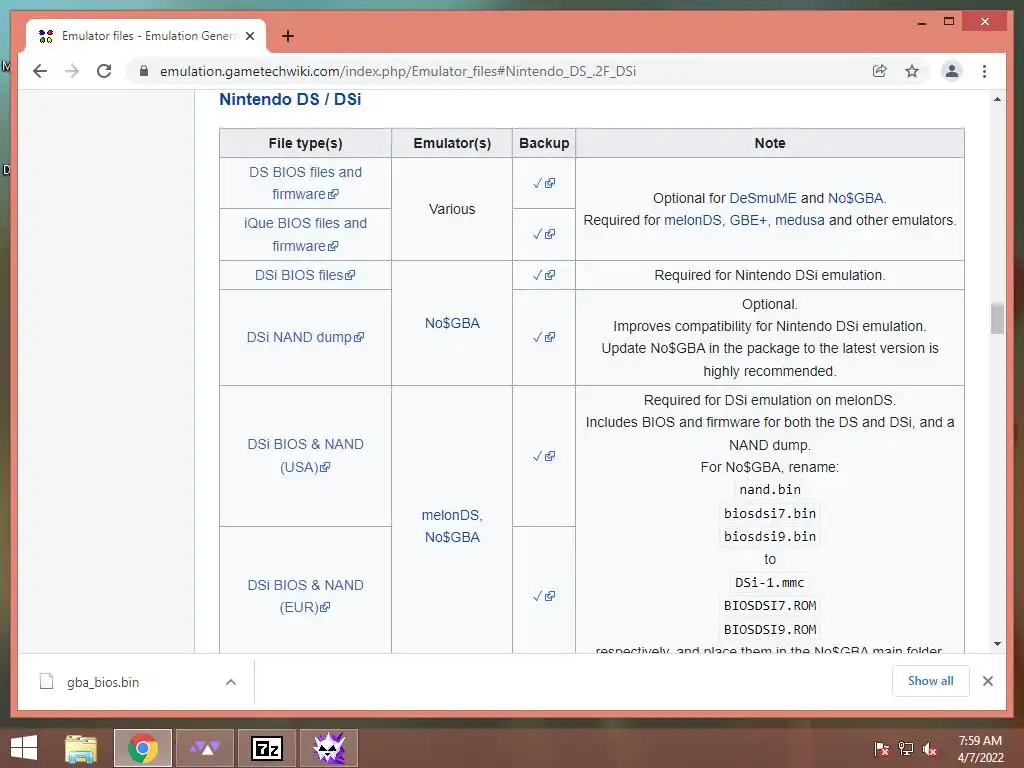This screenshot has width=1024, height=768.
Task: Bookmark this page with the star
Action: click(x=912, y=71)
